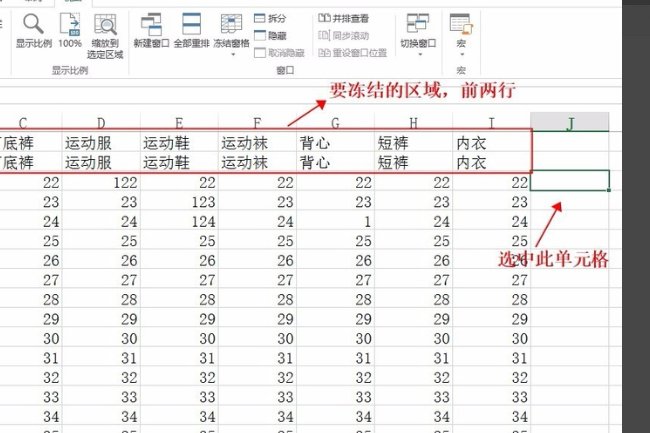
Task: Enable 并排查看 side-by-side view
Action: pos(343,18)
